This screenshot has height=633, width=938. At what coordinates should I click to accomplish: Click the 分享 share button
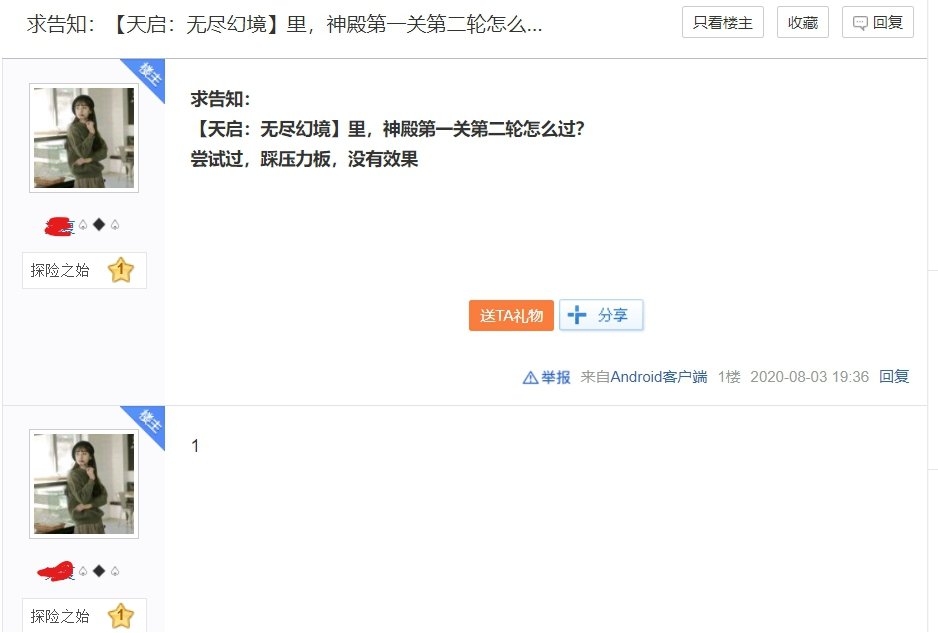(601, 315)
